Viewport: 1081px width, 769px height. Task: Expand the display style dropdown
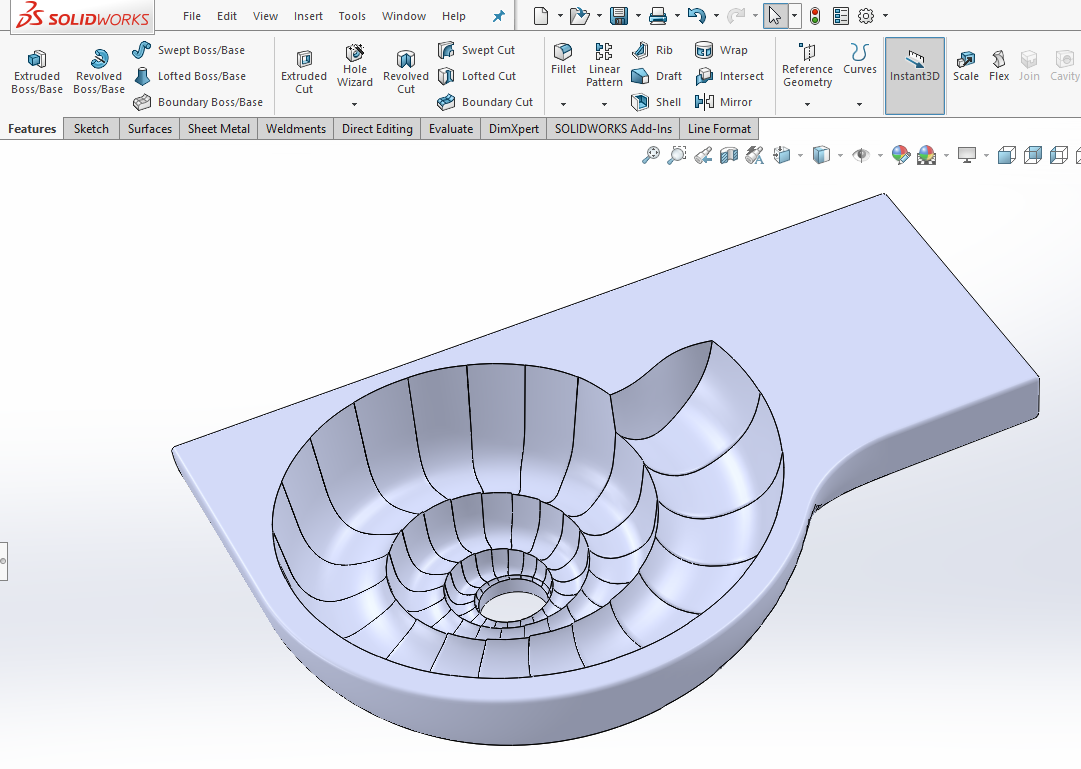point(839,155)
